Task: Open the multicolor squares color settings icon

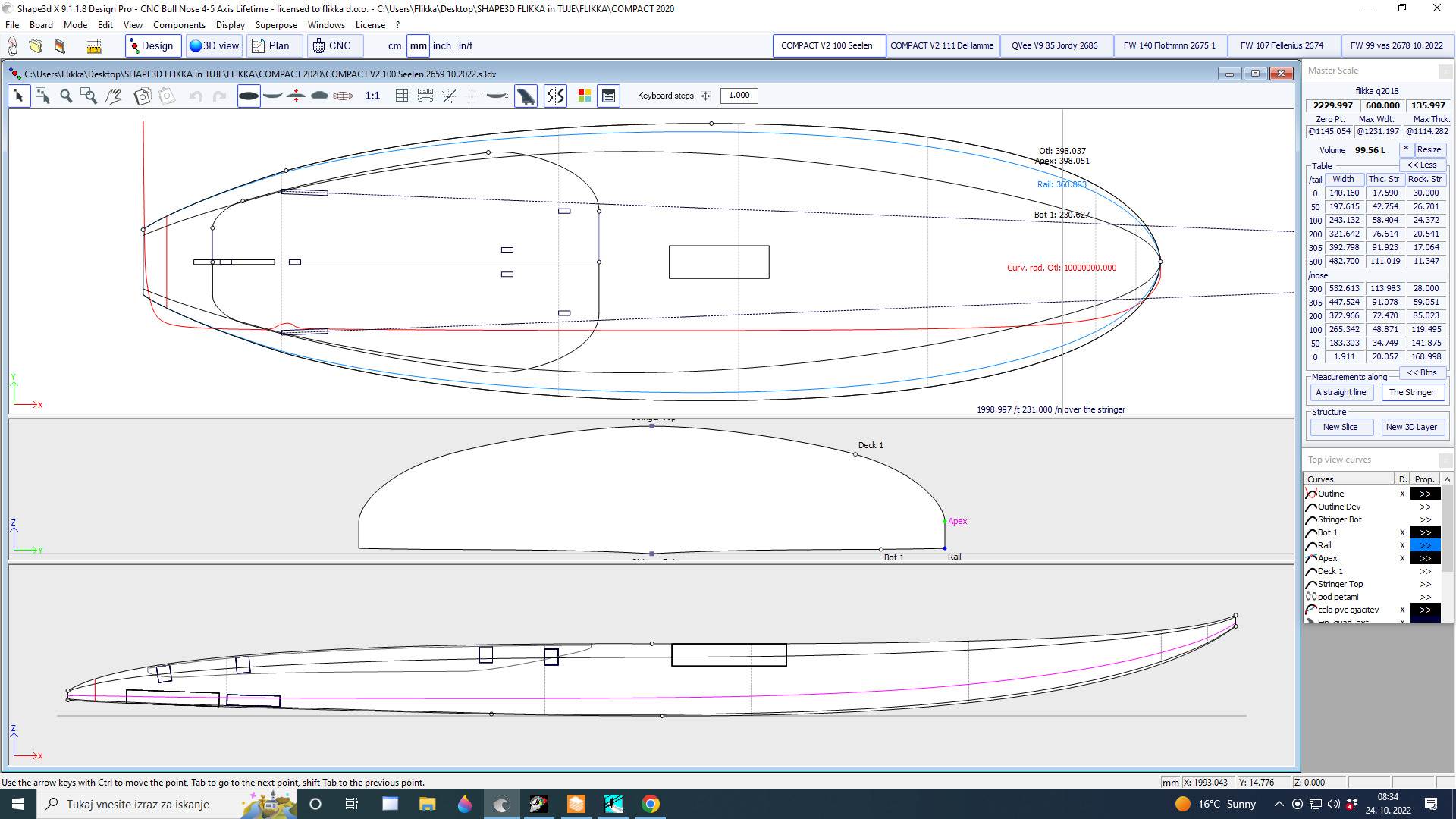Action: (584, 96)
